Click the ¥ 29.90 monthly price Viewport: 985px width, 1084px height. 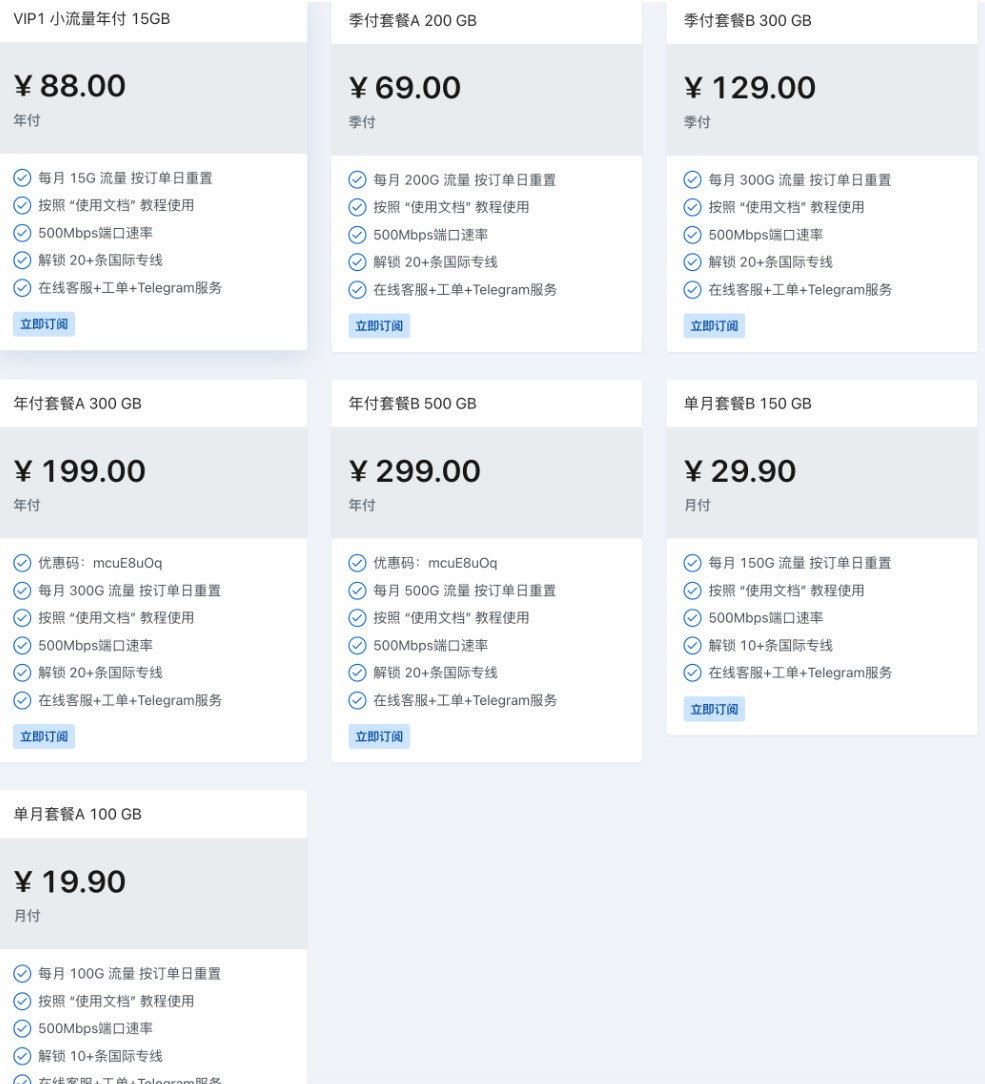740,471
